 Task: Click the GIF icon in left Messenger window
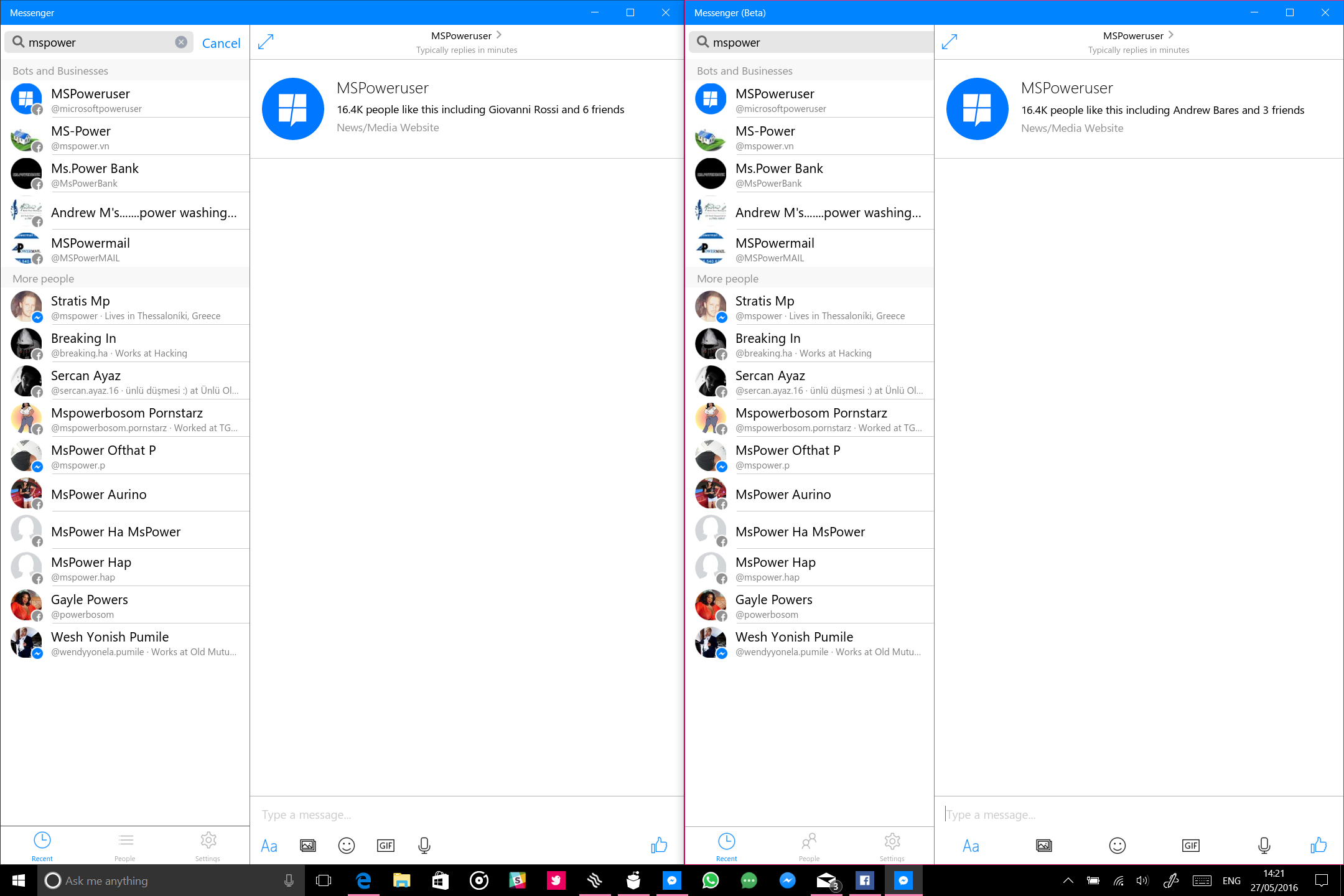point(385,845)
